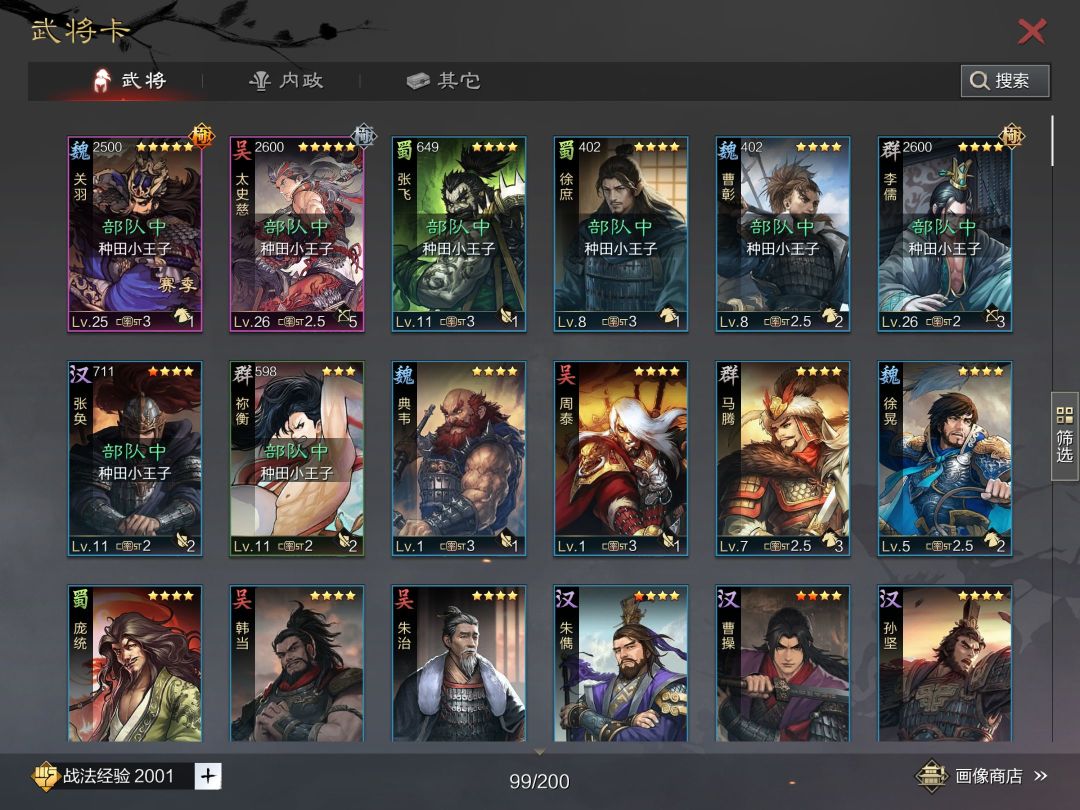Click the 吴 faction badge on 太史慈 card

click(242, 149)
